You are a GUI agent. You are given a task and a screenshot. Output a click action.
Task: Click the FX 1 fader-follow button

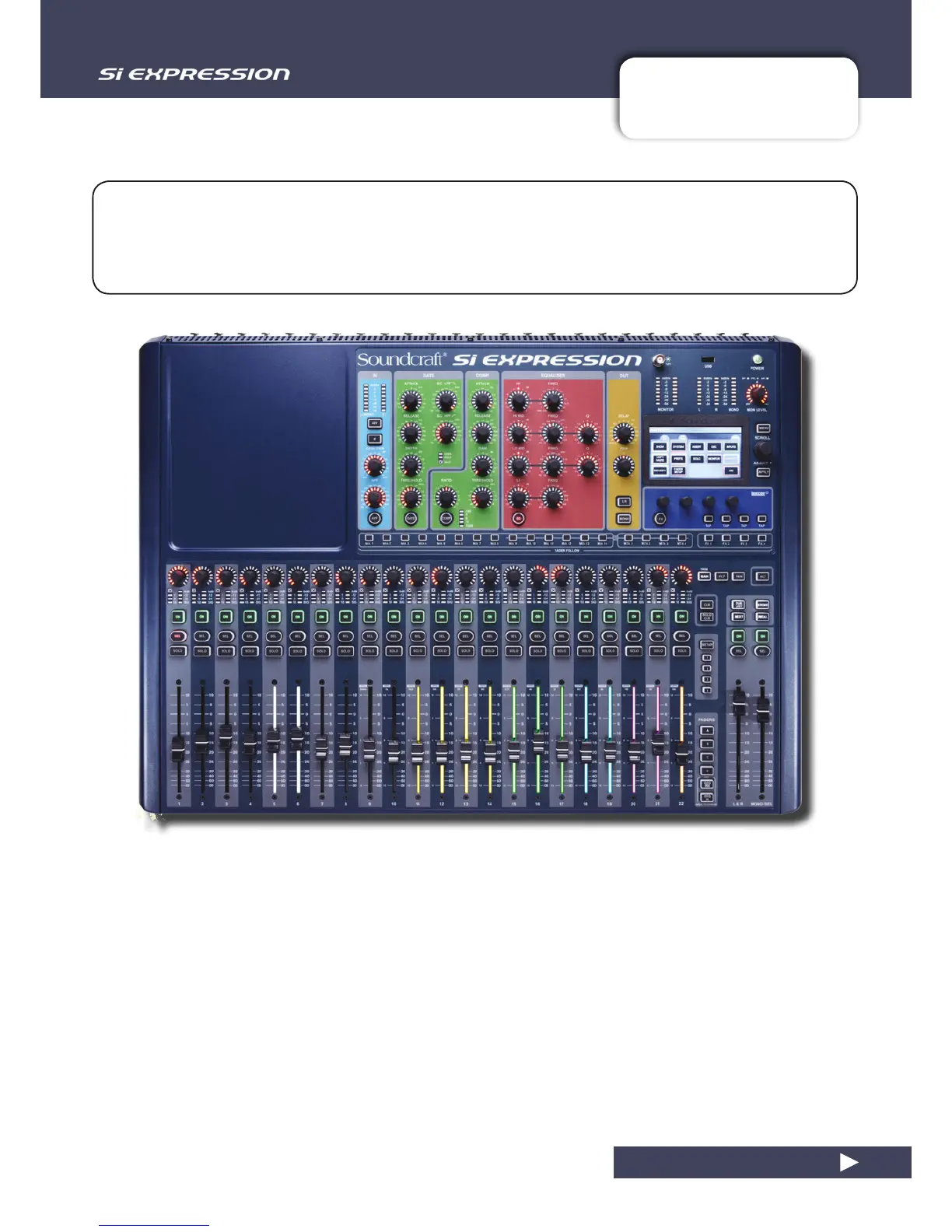tap(708, 537)
